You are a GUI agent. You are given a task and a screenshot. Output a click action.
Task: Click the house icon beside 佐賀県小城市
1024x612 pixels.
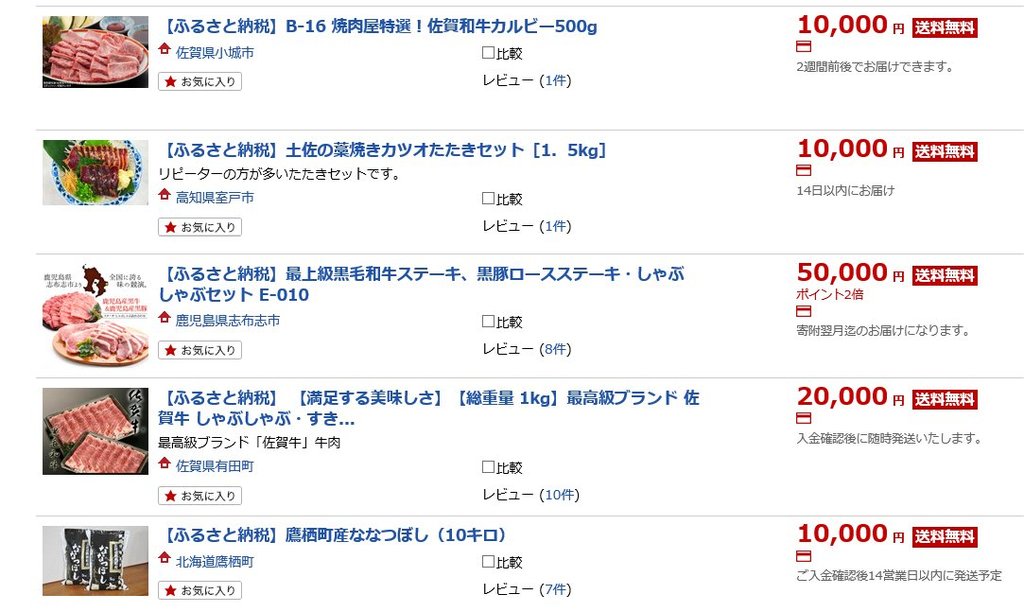(x=165, y=50)
